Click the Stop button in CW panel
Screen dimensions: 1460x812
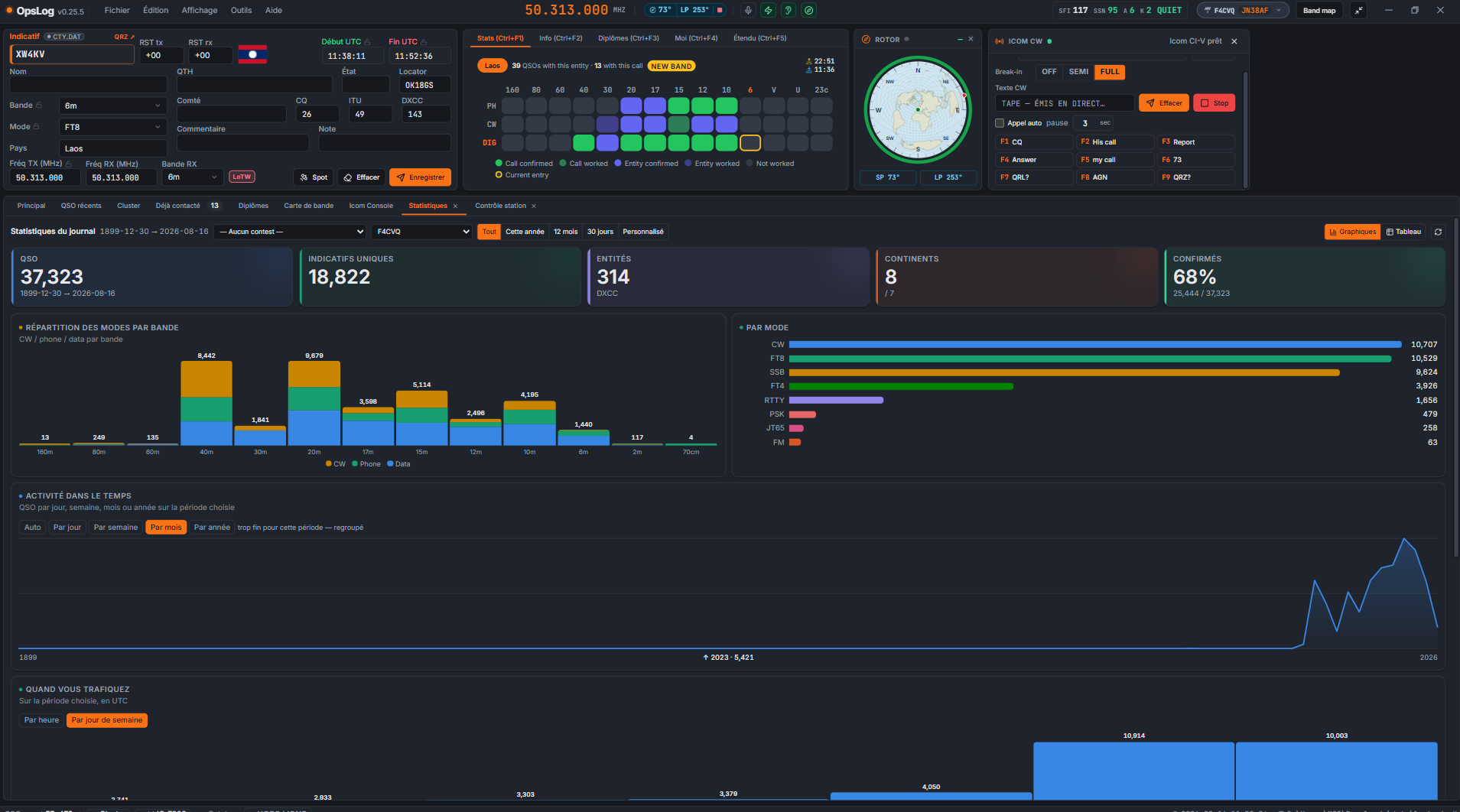pyautogui.click(x=1214, y=103)
